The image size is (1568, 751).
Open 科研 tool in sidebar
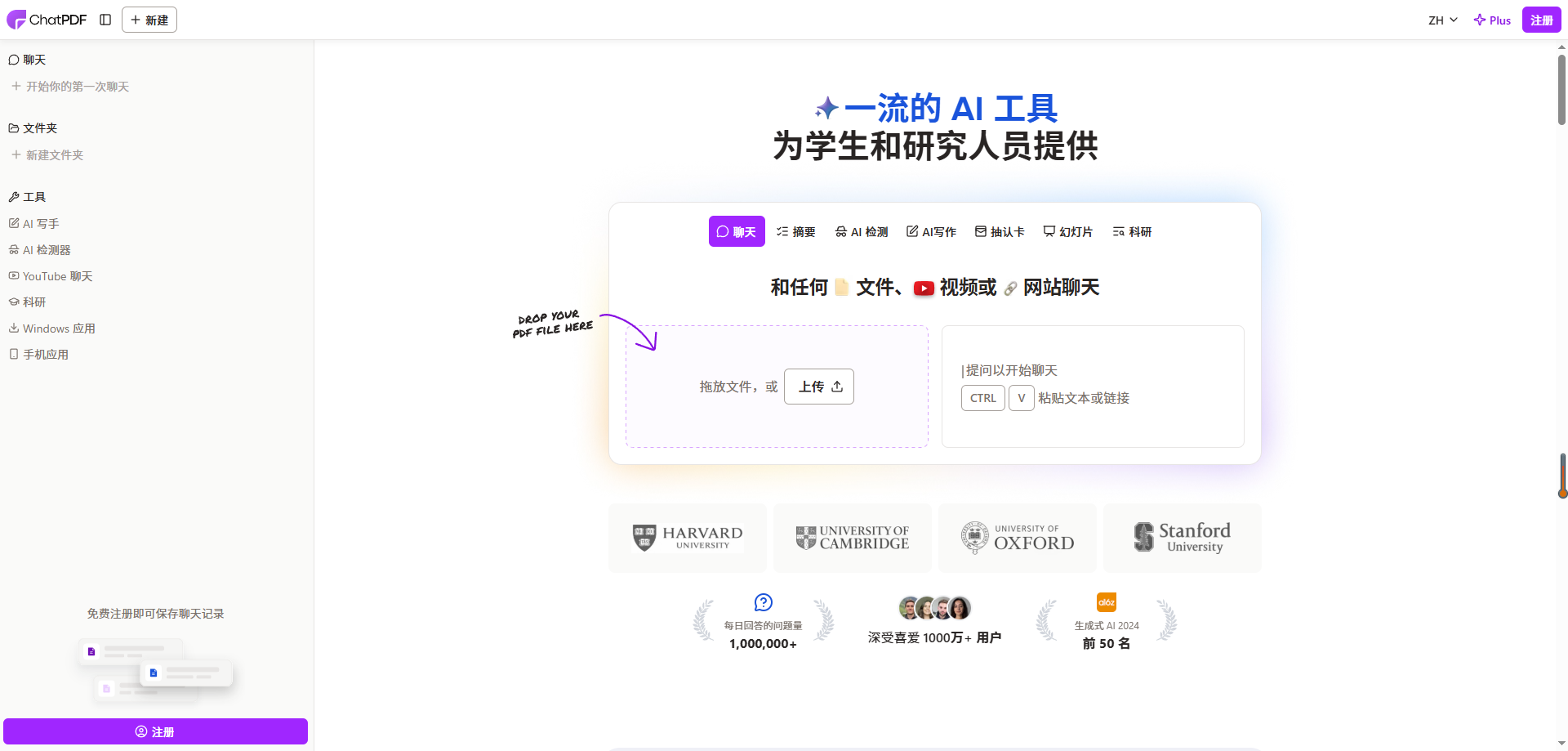point(28,302)
